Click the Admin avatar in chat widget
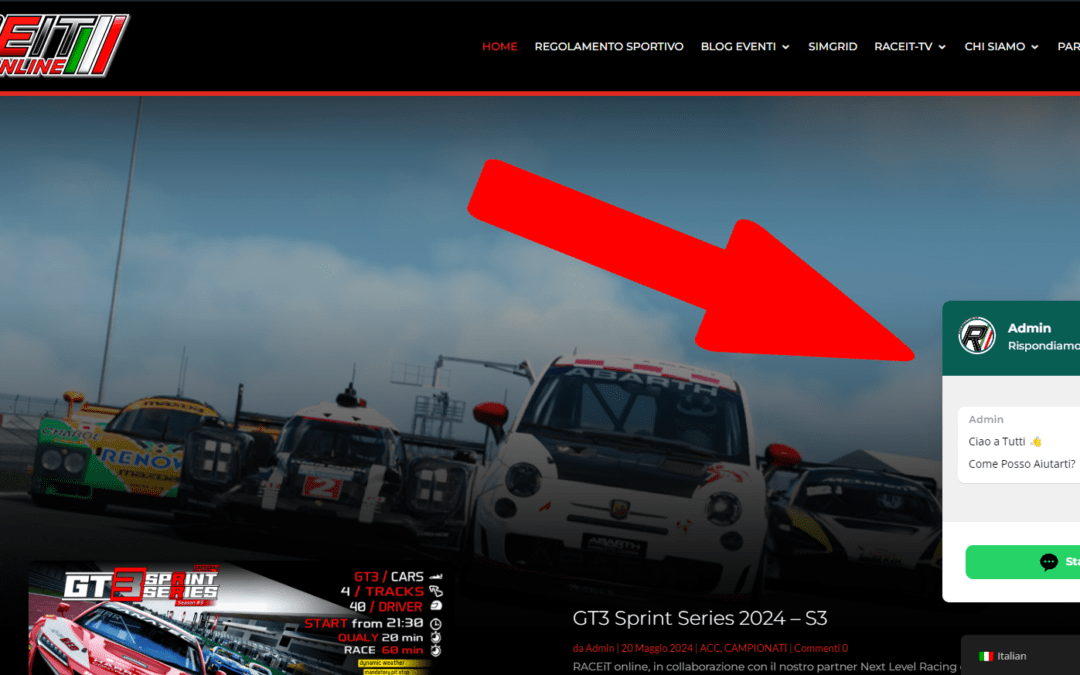The height and width of the screenshot is (675, 1080). (977, 335)
